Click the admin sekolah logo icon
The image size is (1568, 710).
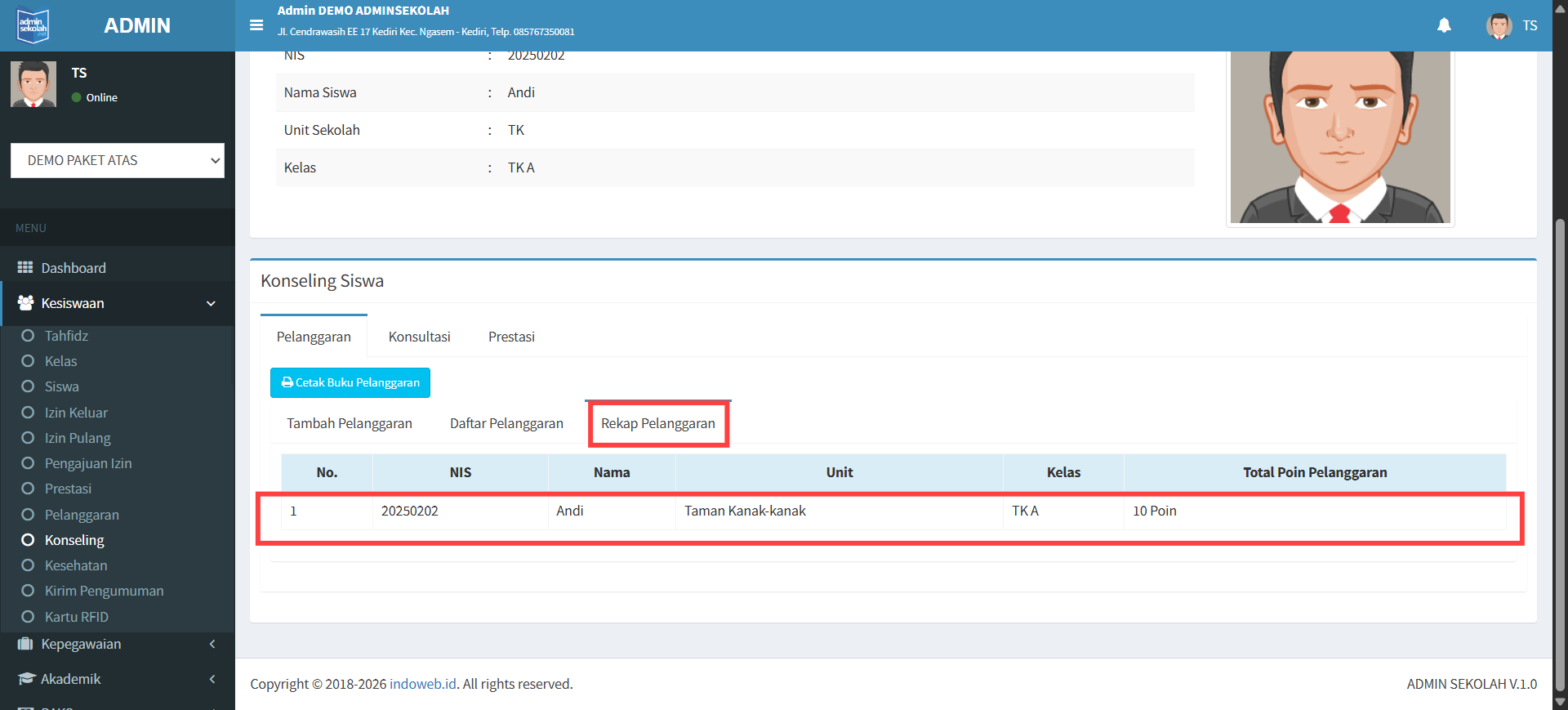pyautogui.click(x=33, y=25)
